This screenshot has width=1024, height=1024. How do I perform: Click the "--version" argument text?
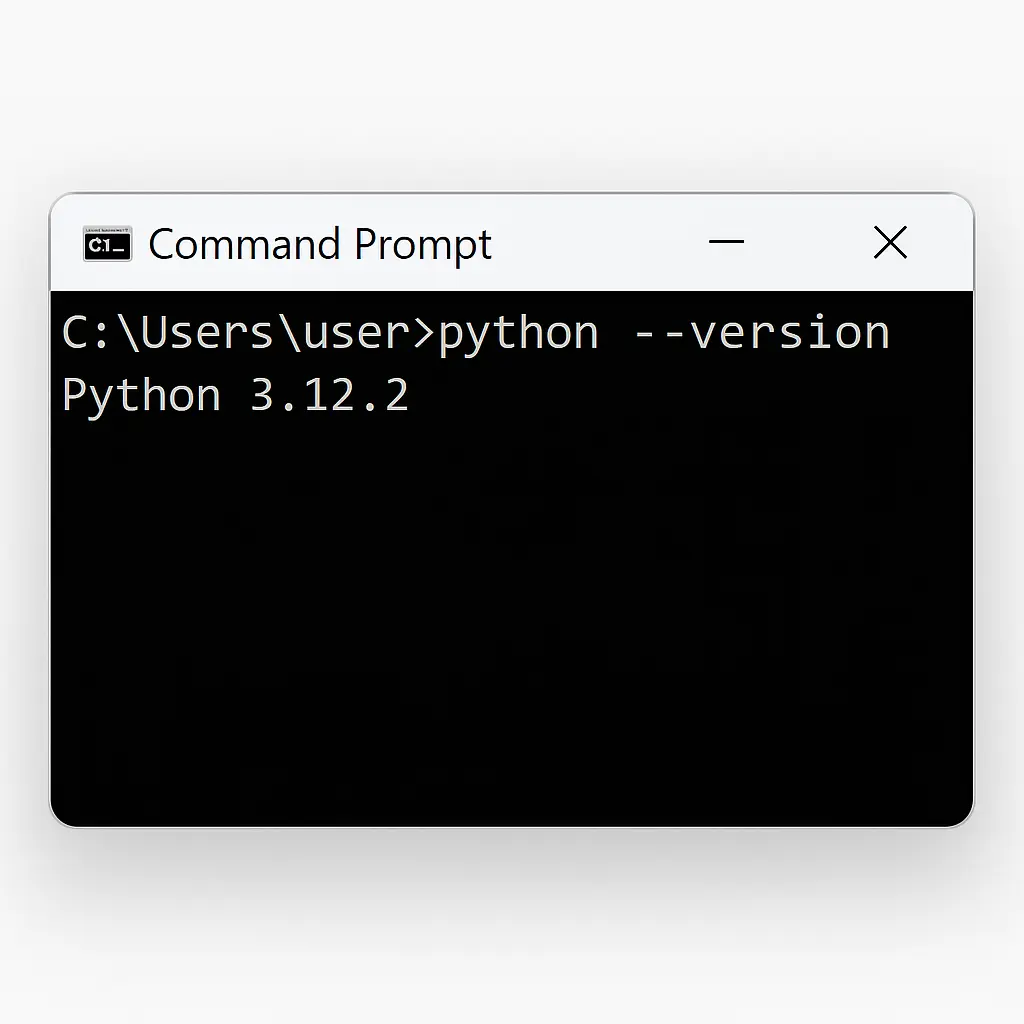tap(760, 333)
